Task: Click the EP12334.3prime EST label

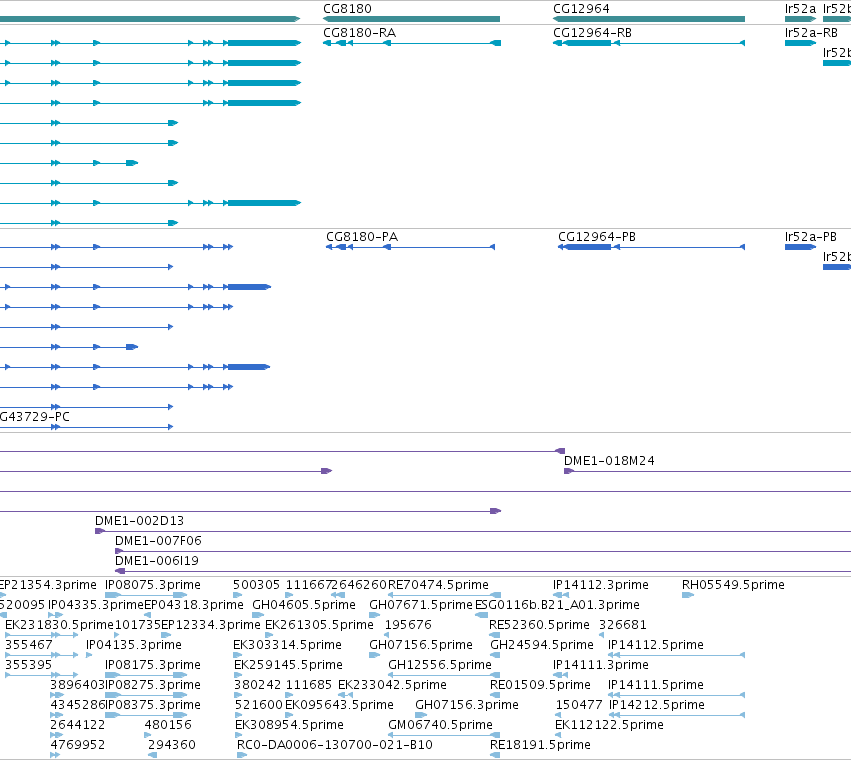Action: [x=211, y=625]
